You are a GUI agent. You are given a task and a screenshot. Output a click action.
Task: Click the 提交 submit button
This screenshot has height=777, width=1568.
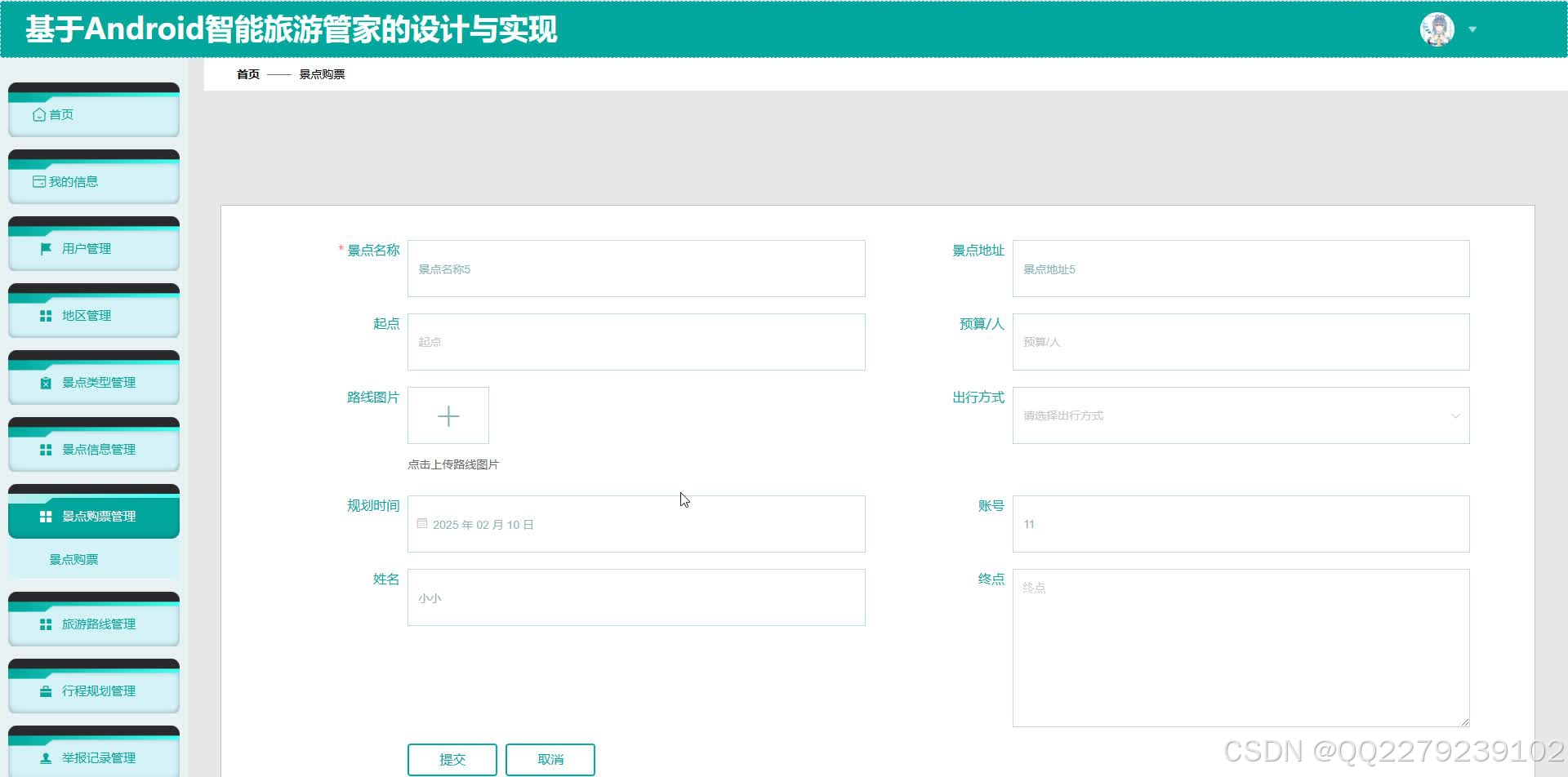(452, 760)
